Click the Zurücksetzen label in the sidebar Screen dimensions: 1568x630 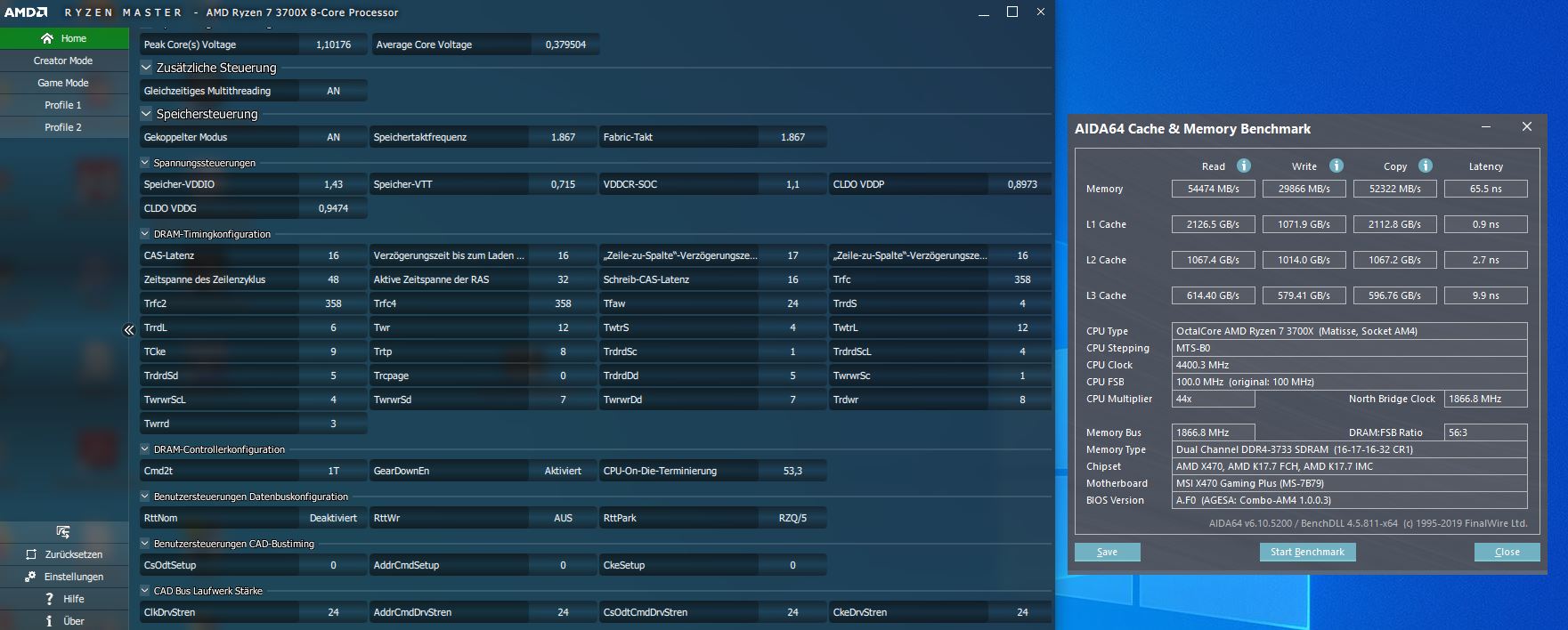[x=74, y=554]
